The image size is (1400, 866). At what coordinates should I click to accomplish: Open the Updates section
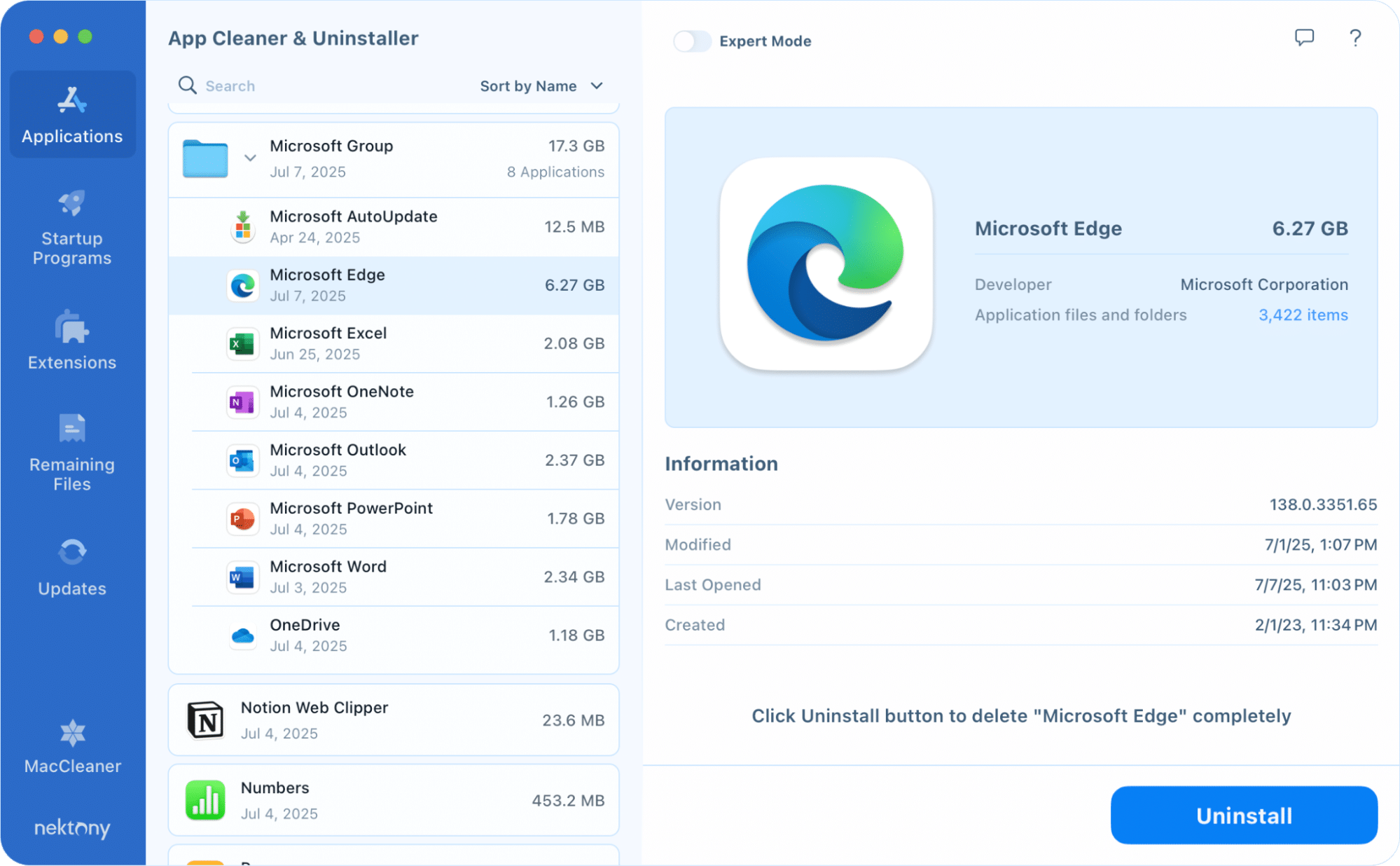tap(71, 566)
